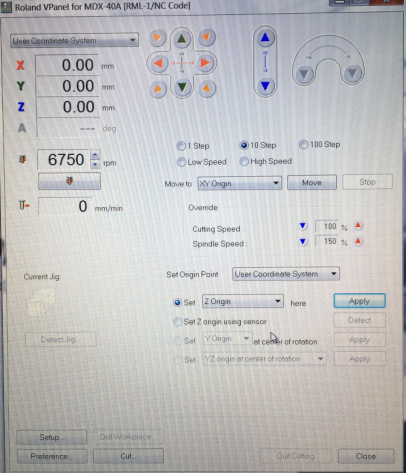Raise the Z axis with blue up arrow
The image size is (406, 473).
pyautogui.click(x=265, y=38)
